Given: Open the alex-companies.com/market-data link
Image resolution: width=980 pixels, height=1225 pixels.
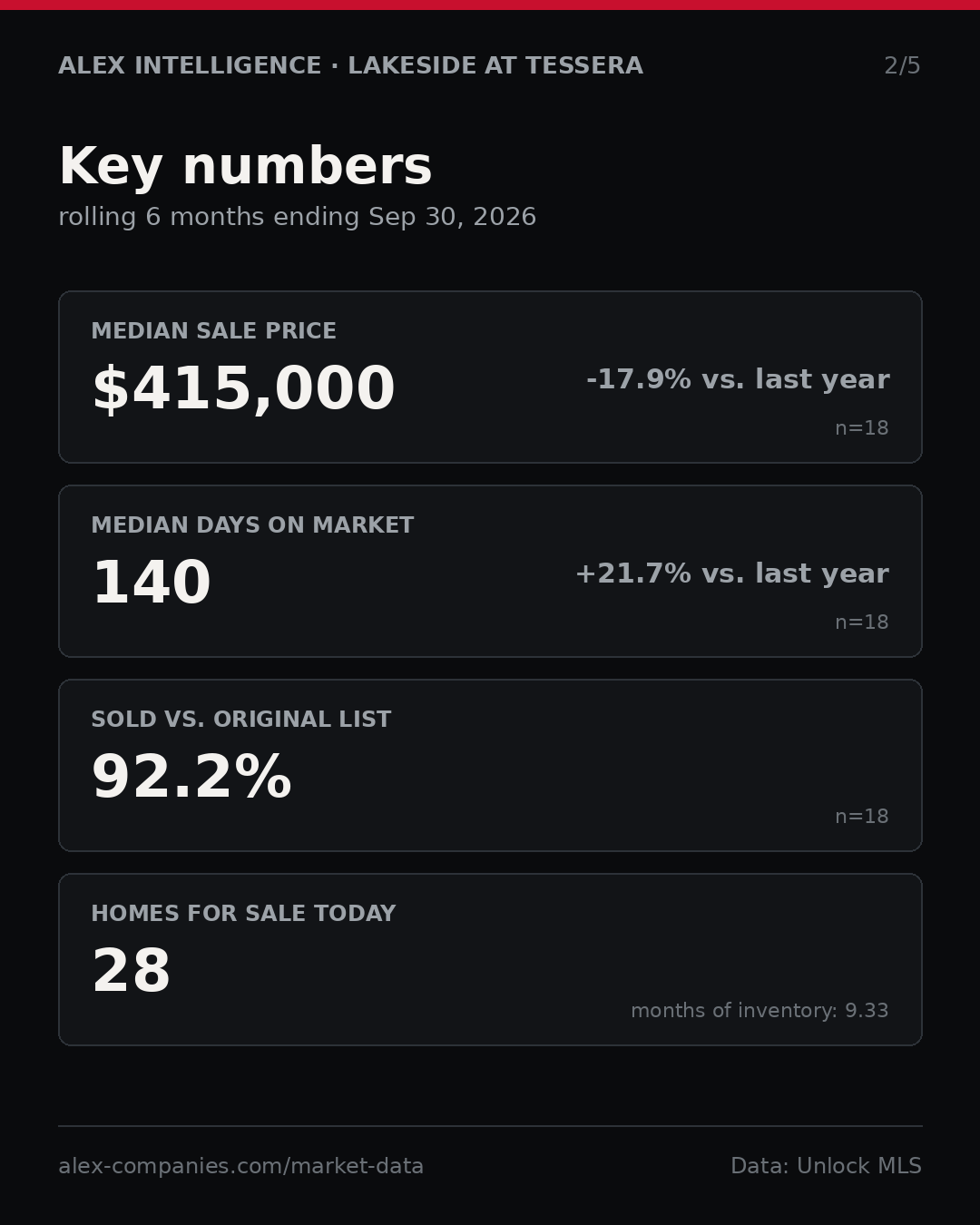Looking at the screenshot, I should pos(241,1167).
